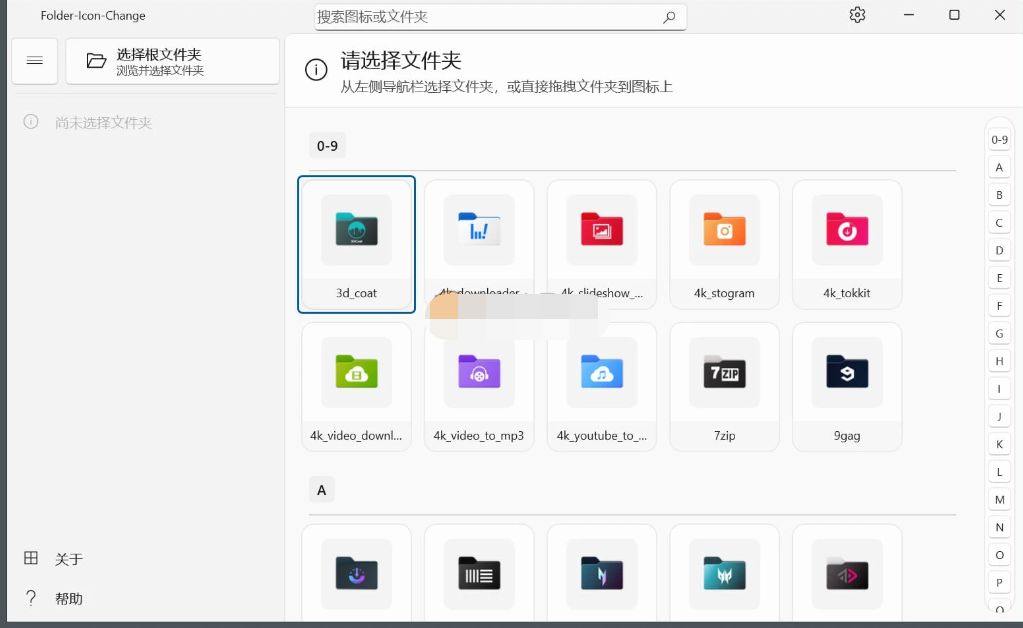Click the open-folder icon on 选择根文件夹
The width and height of the screenshot is (1023, 628).
tap(93, 61)
